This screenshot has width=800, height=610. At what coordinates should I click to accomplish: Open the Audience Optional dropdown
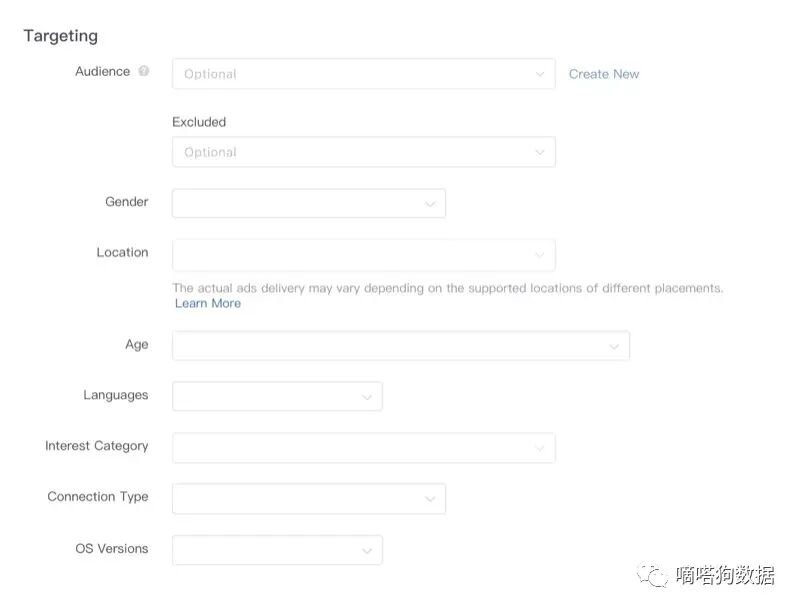(x=364, y=74)
